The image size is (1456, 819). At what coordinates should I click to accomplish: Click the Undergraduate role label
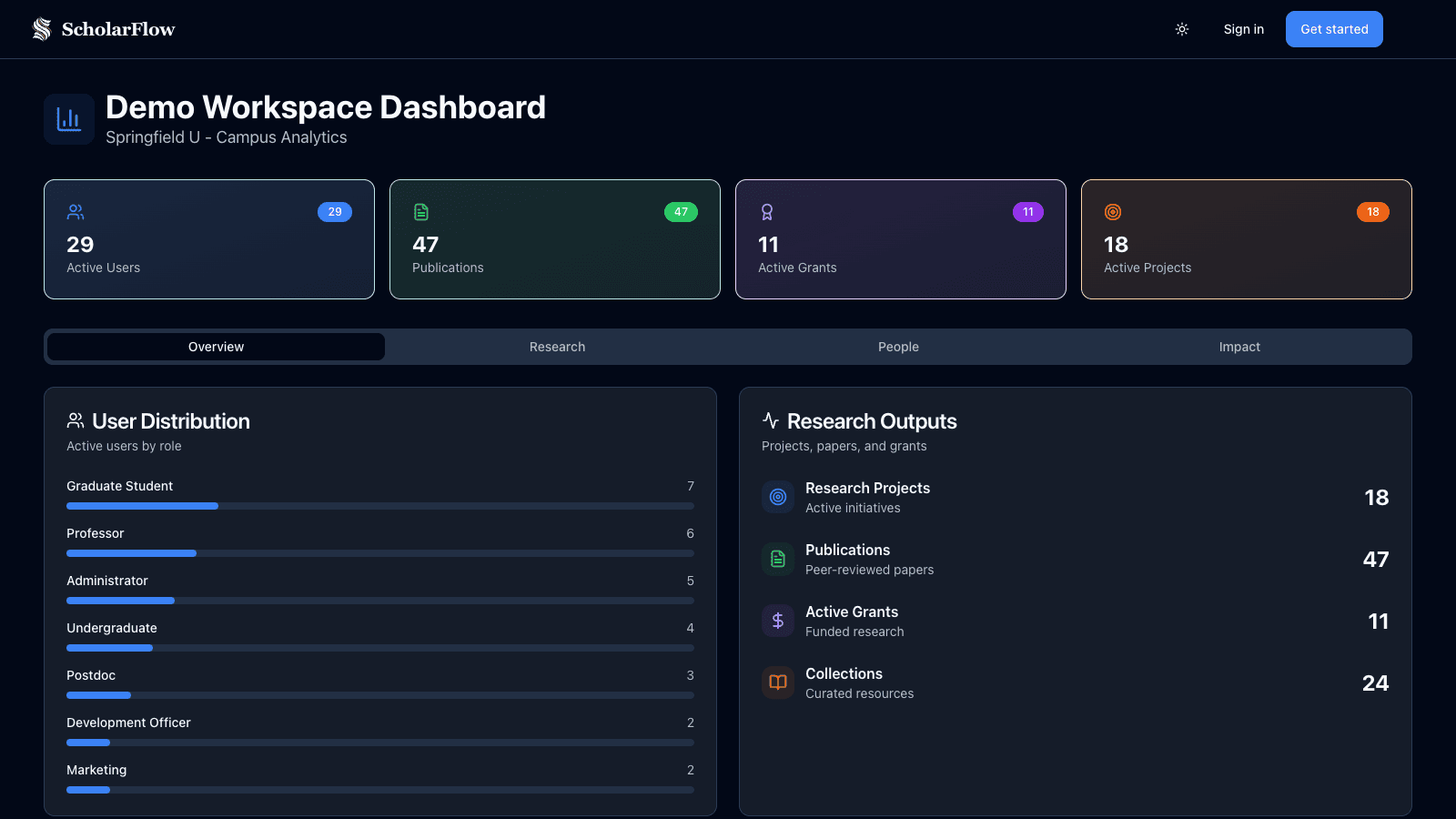pos(112,628)
